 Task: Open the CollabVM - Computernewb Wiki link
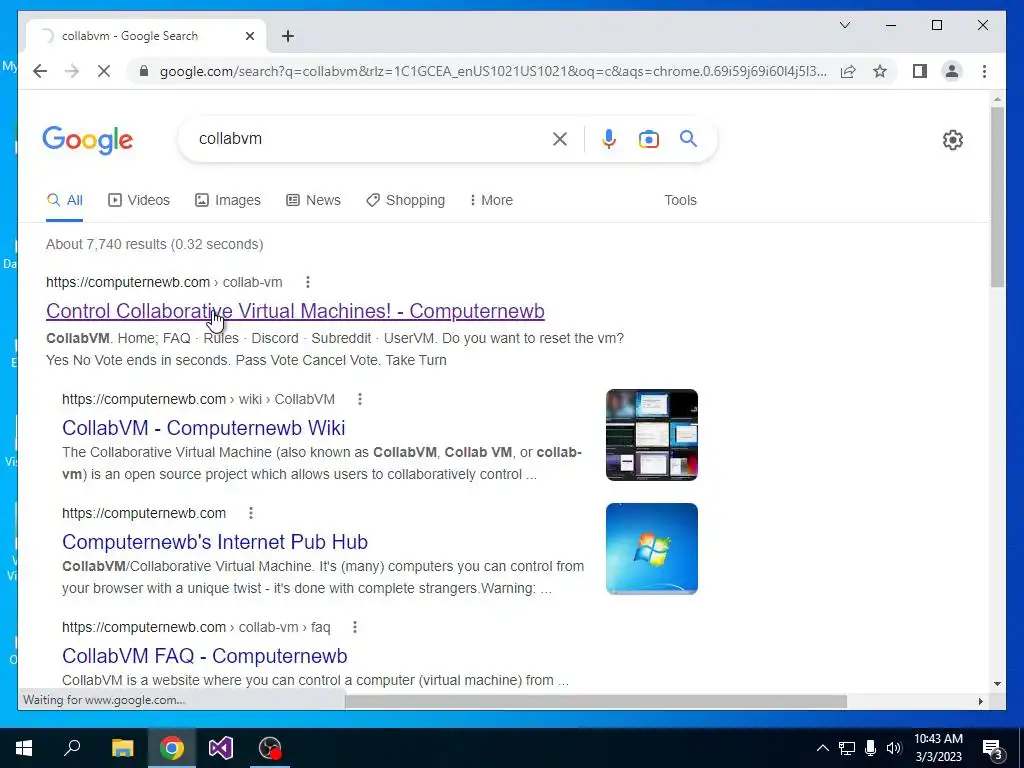click(x=204, y=428)
